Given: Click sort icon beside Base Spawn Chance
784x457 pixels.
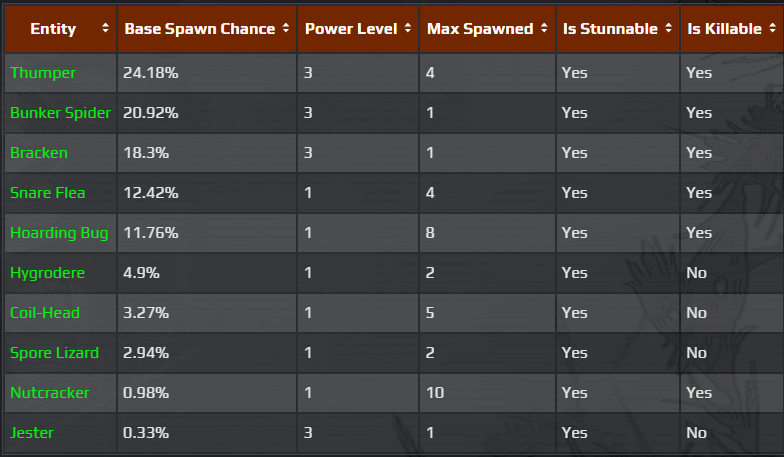Looking at the screenshot, I should 286,29.
